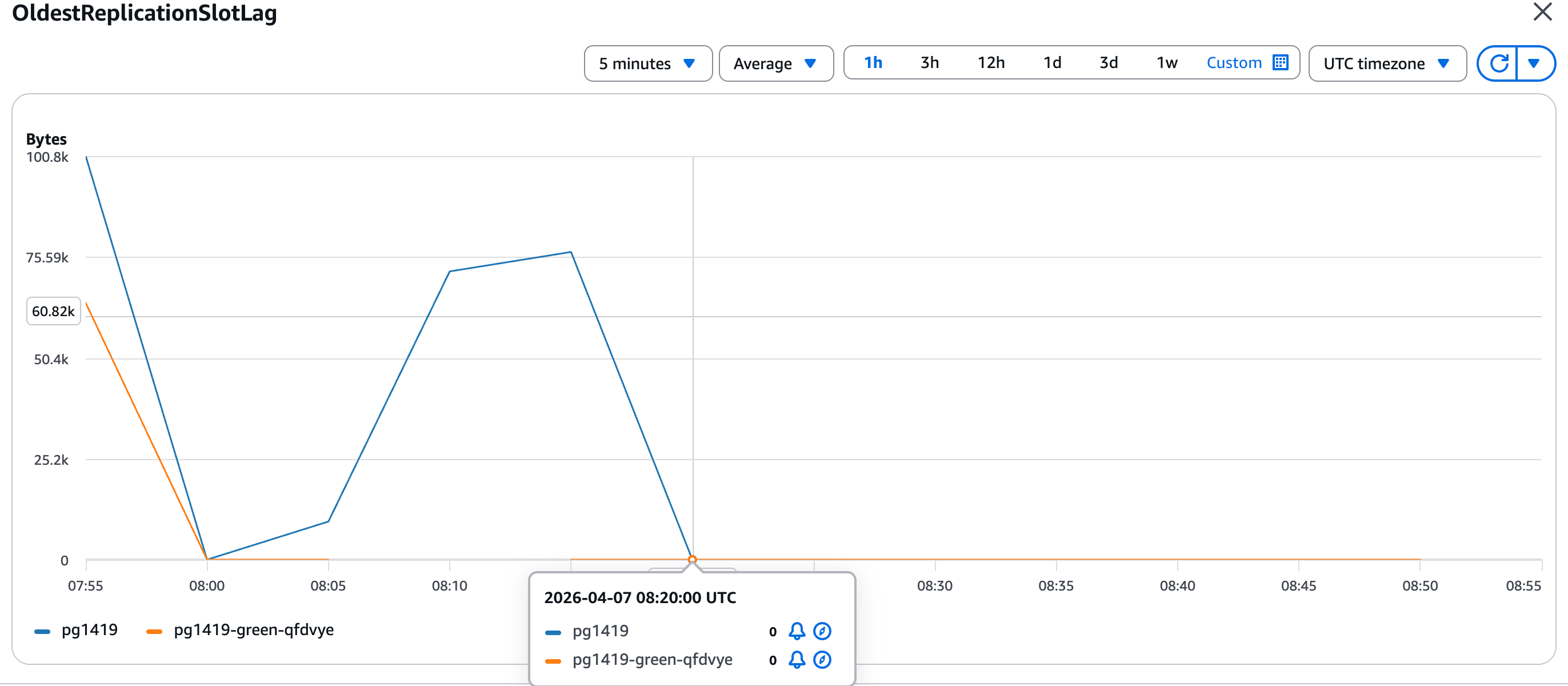
Task: Toggle the pg1419-green-qfdvye legend series
Action: pos(253,629)
